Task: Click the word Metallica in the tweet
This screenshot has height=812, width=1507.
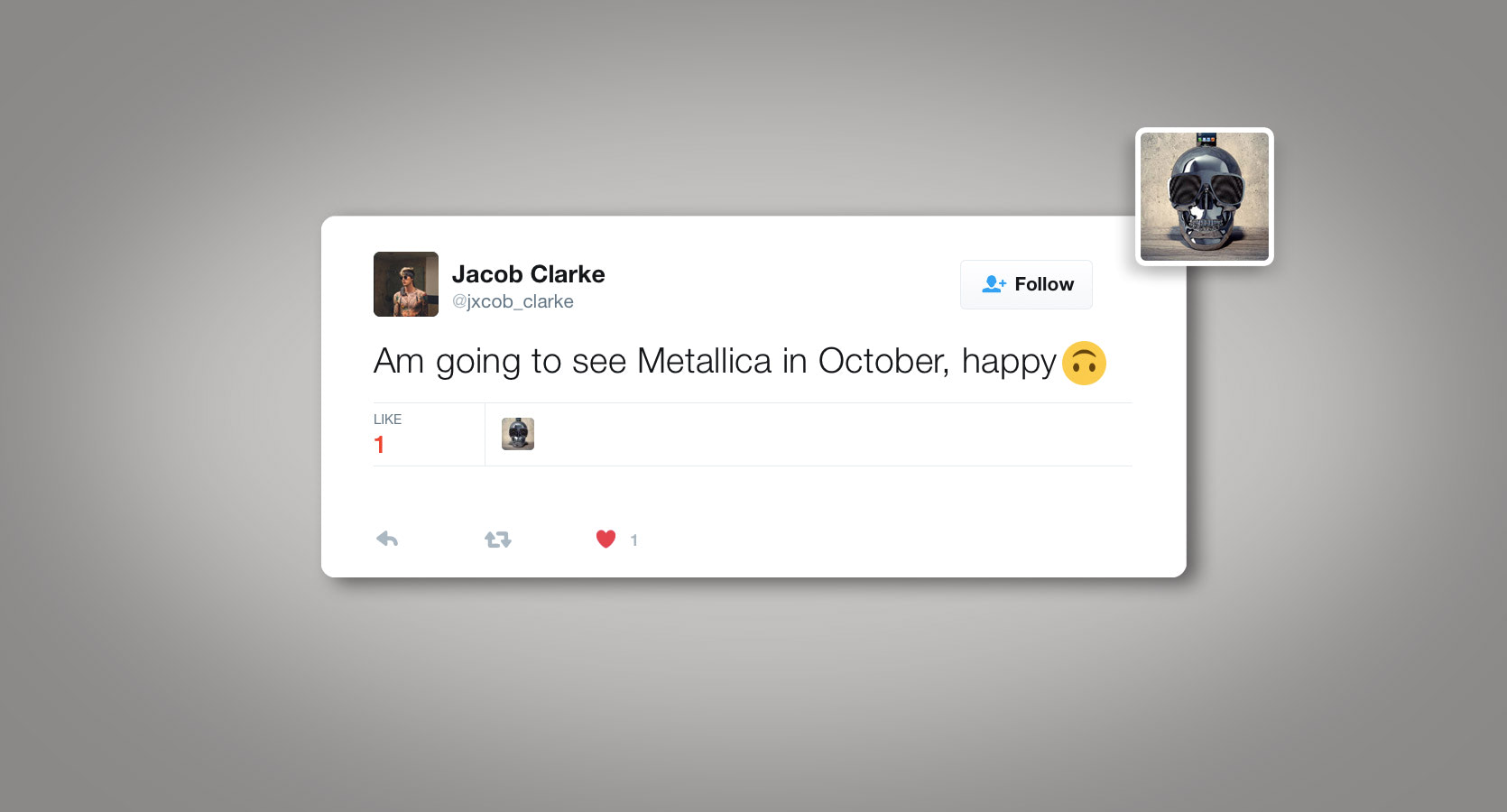Action: 704,362
